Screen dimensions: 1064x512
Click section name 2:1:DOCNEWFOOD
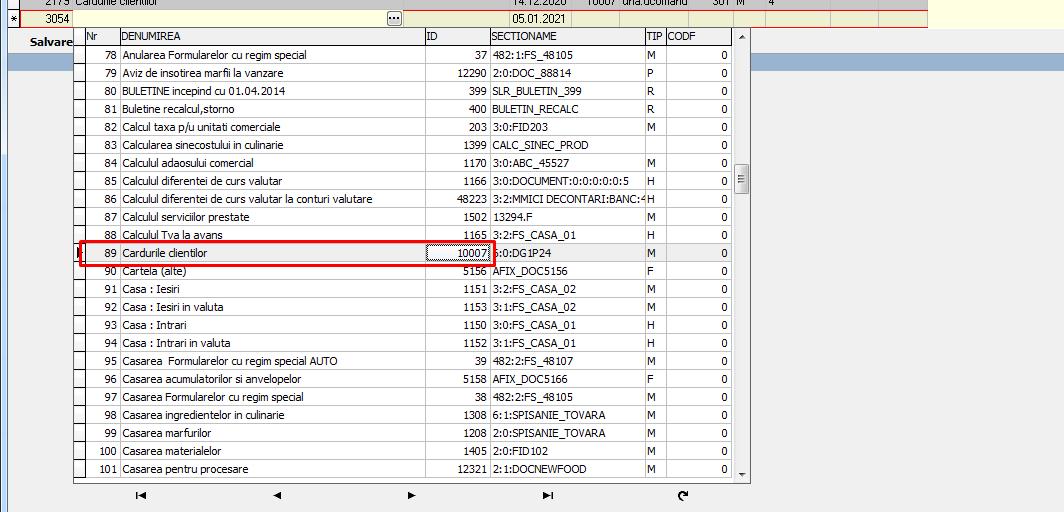click(x=567, y=469)
